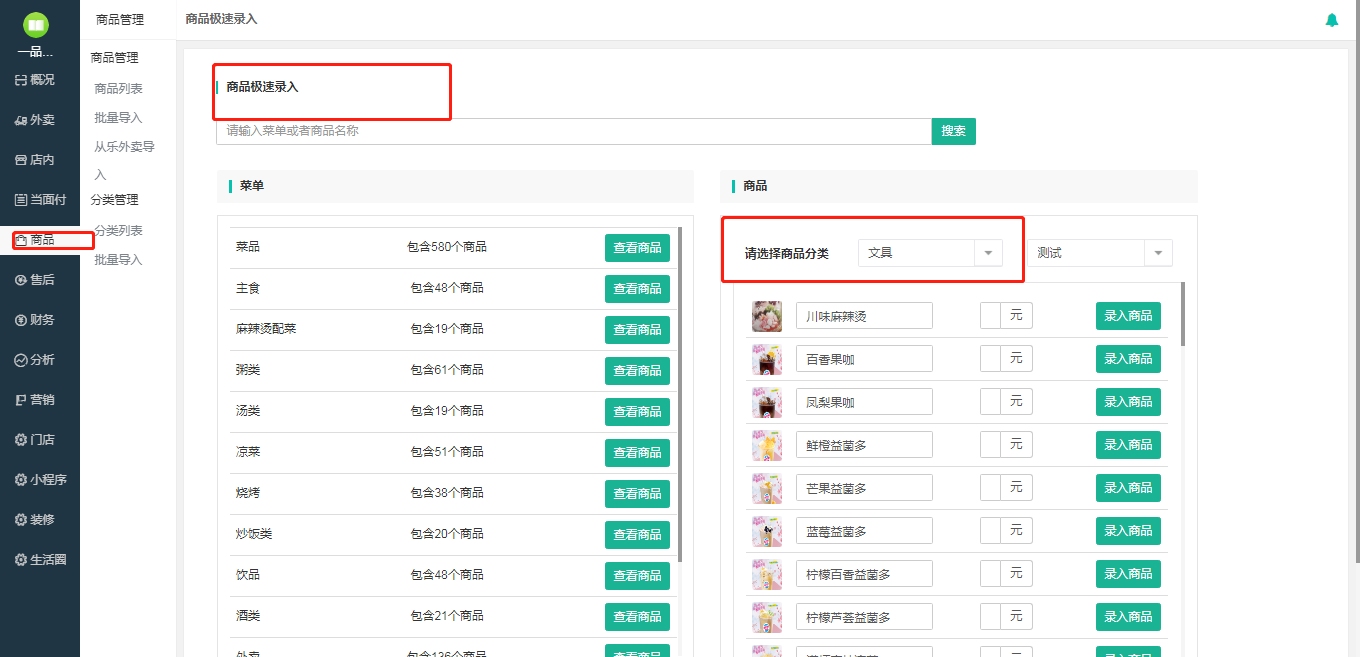Click the 百香果咖 product thumbnail
The height and width of the screenshot is (657, 1360).
tap(767, 359)
